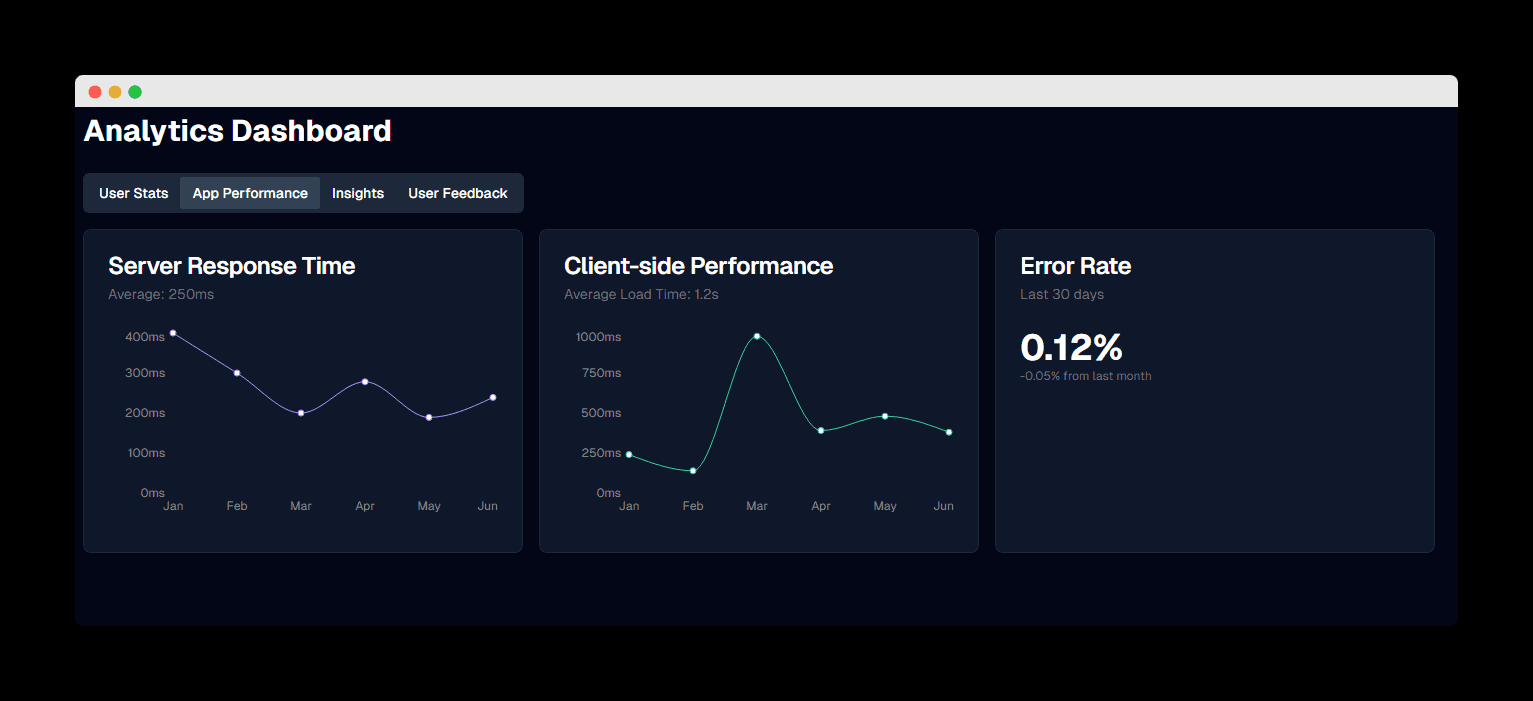The image size is (1533, 701).
Task: Click the Analytics Dashboard heading
Action: (238, 131)
